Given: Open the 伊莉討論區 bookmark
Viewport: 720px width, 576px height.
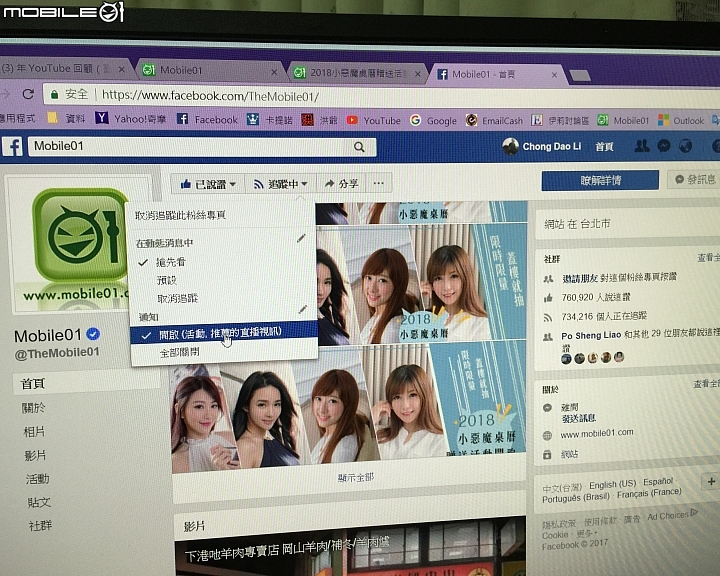Looking at the screenshot, I should click(x=560, y=121).
